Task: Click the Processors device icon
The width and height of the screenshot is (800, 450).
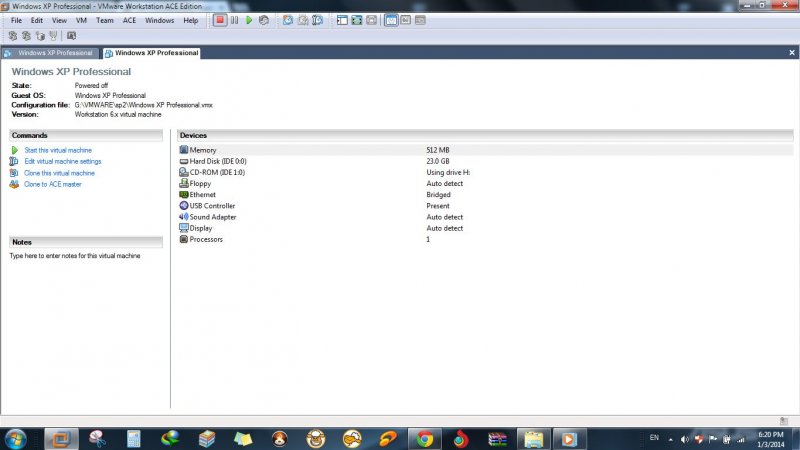Action: (184, 239)
